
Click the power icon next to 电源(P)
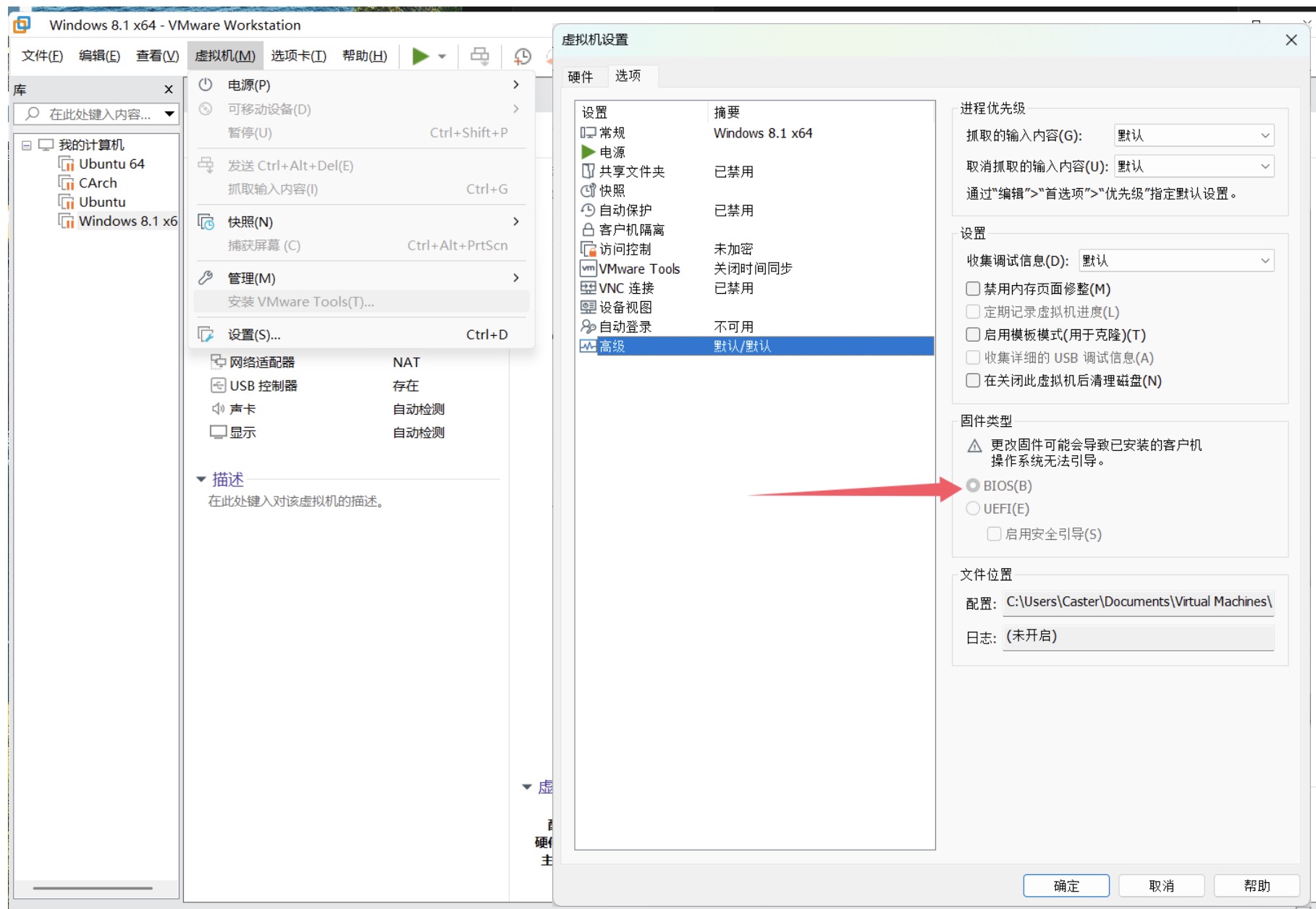(x=206, y=85)
